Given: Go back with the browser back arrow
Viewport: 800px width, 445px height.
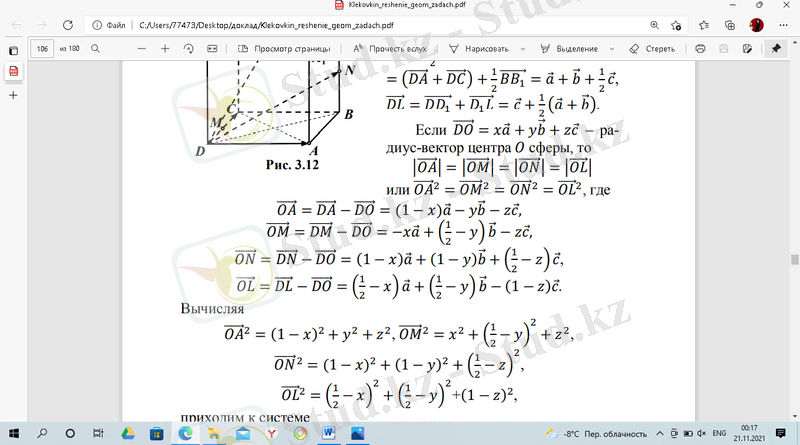Looking at the screenshot, I should click(16, 25).
